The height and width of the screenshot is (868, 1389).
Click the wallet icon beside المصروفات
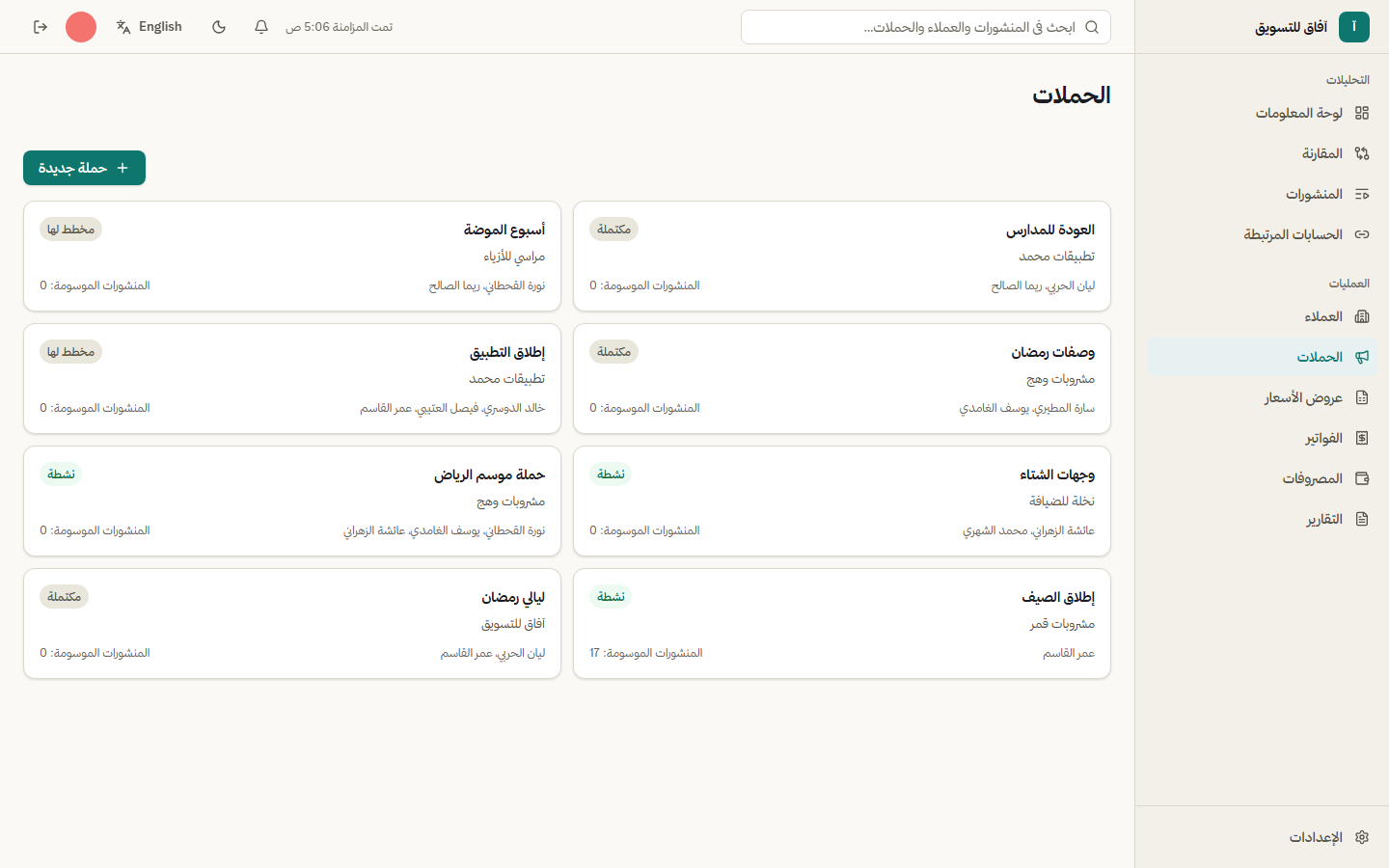point(1362,478)
